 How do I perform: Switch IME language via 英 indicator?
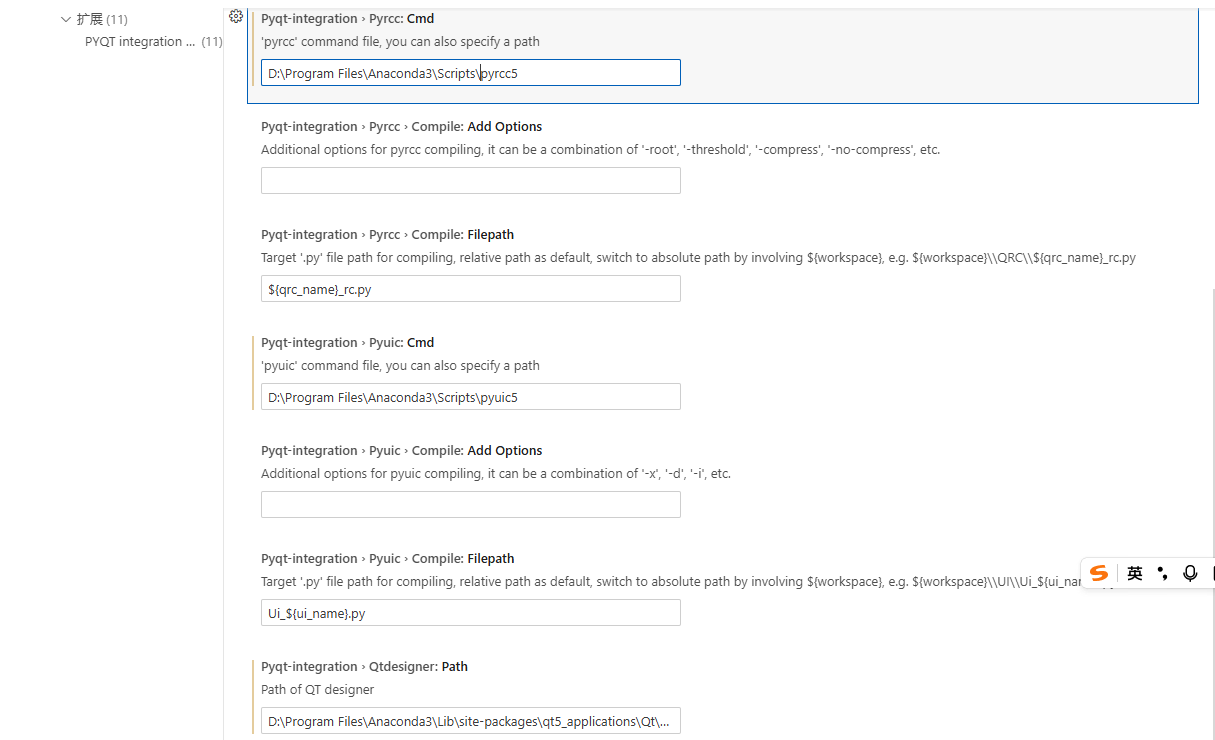(1134, 573)
